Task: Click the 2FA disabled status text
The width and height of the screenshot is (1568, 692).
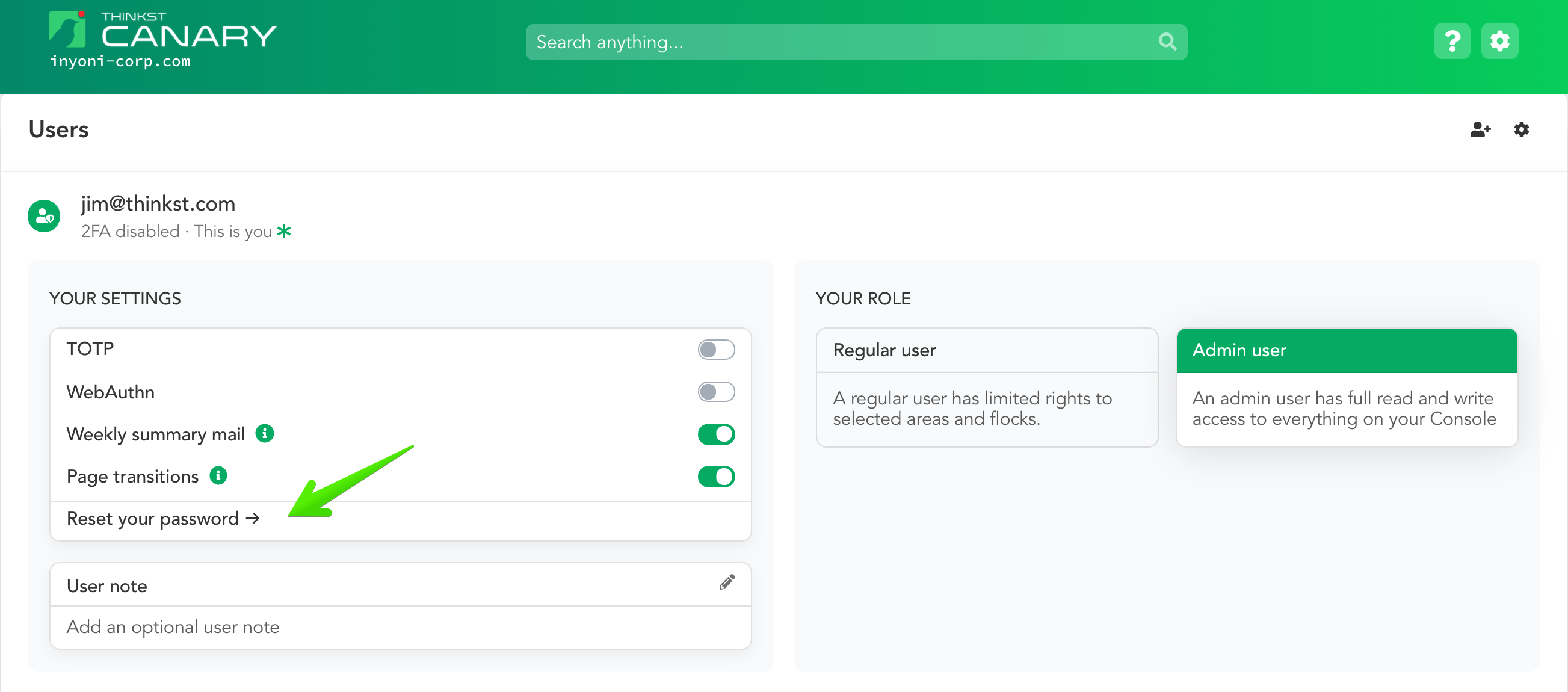Action: (130, 231)
